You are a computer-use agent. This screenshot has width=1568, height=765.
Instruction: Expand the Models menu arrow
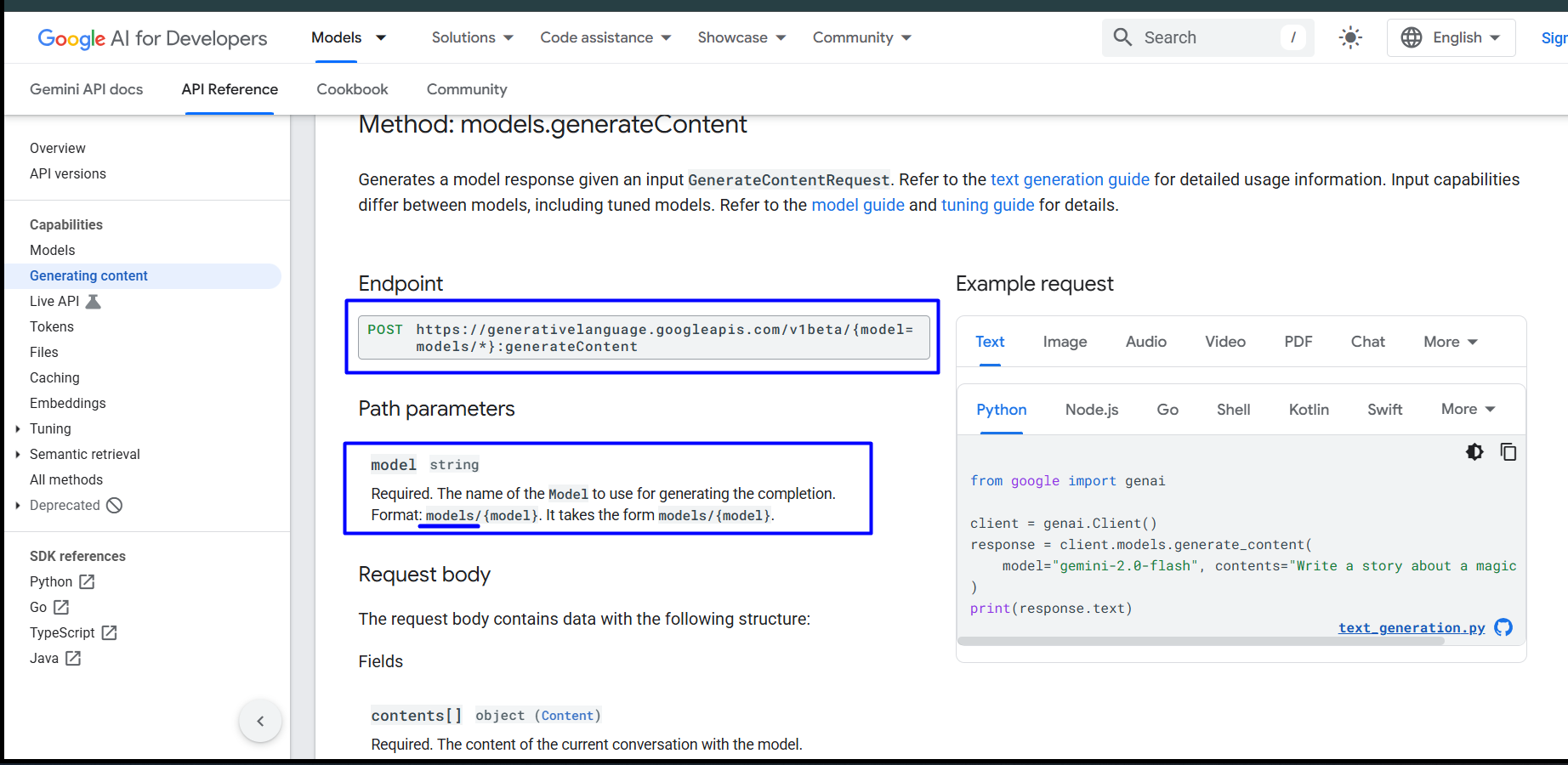pyautogui.click(x=381, y=37)
